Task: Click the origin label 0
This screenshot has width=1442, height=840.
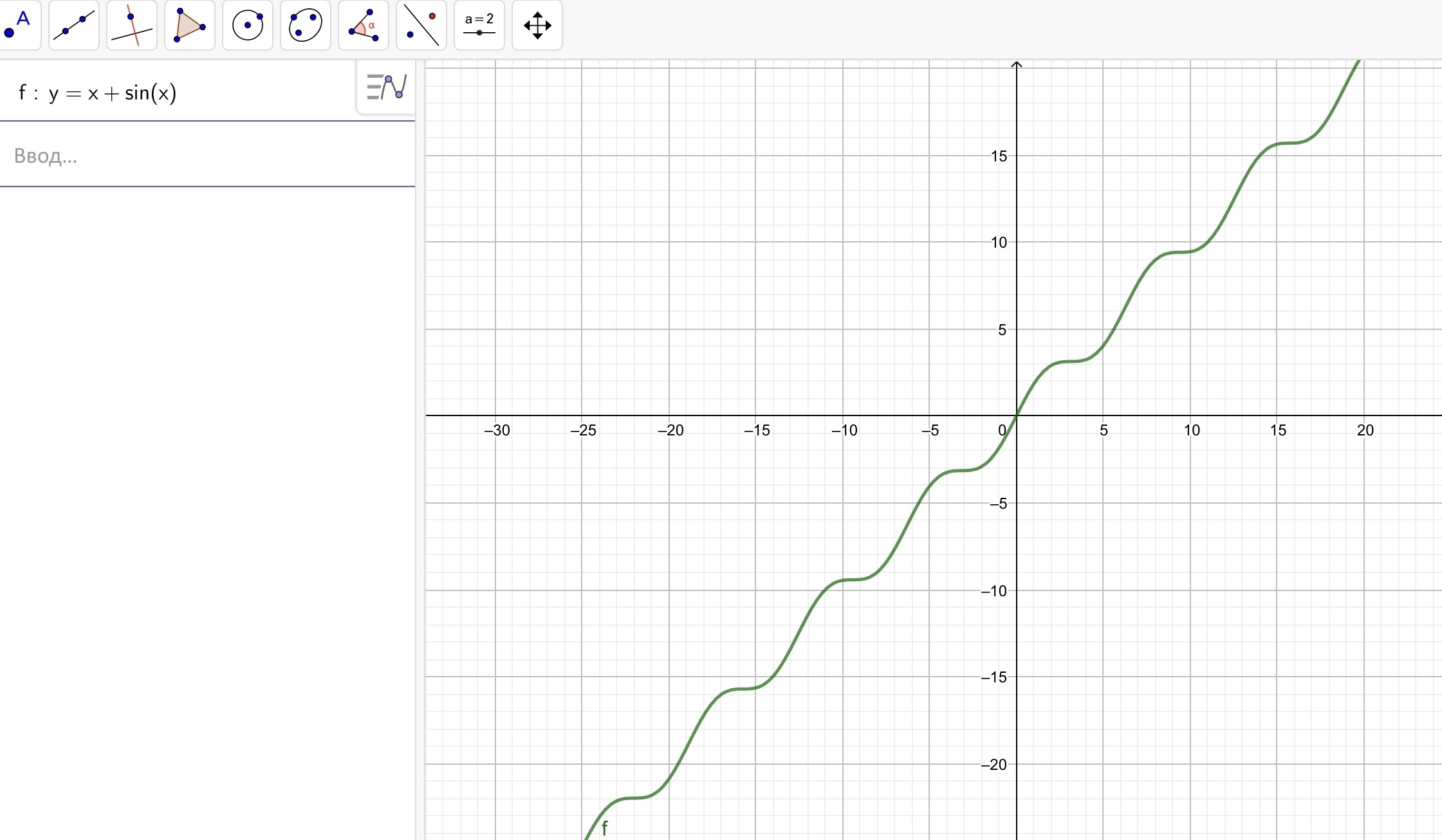Action: point(1002,430)
